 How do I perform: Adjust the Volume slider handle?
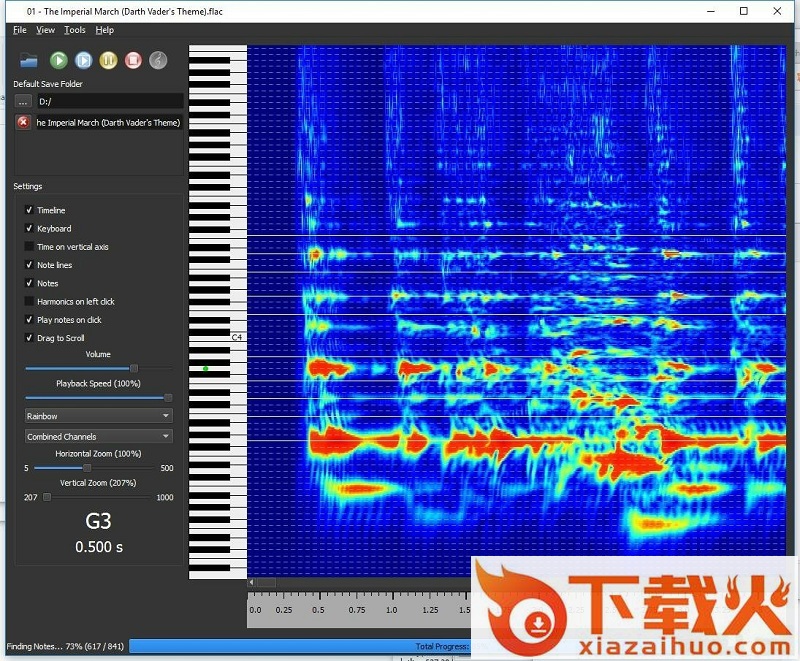(x=134, y=368)
